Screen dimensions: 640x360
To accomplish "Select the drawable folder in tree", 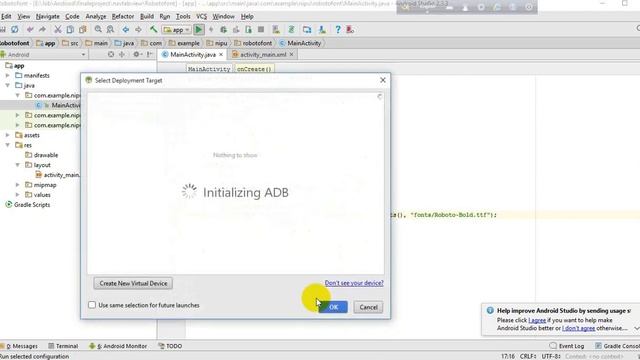I will (x=42, y=155).
